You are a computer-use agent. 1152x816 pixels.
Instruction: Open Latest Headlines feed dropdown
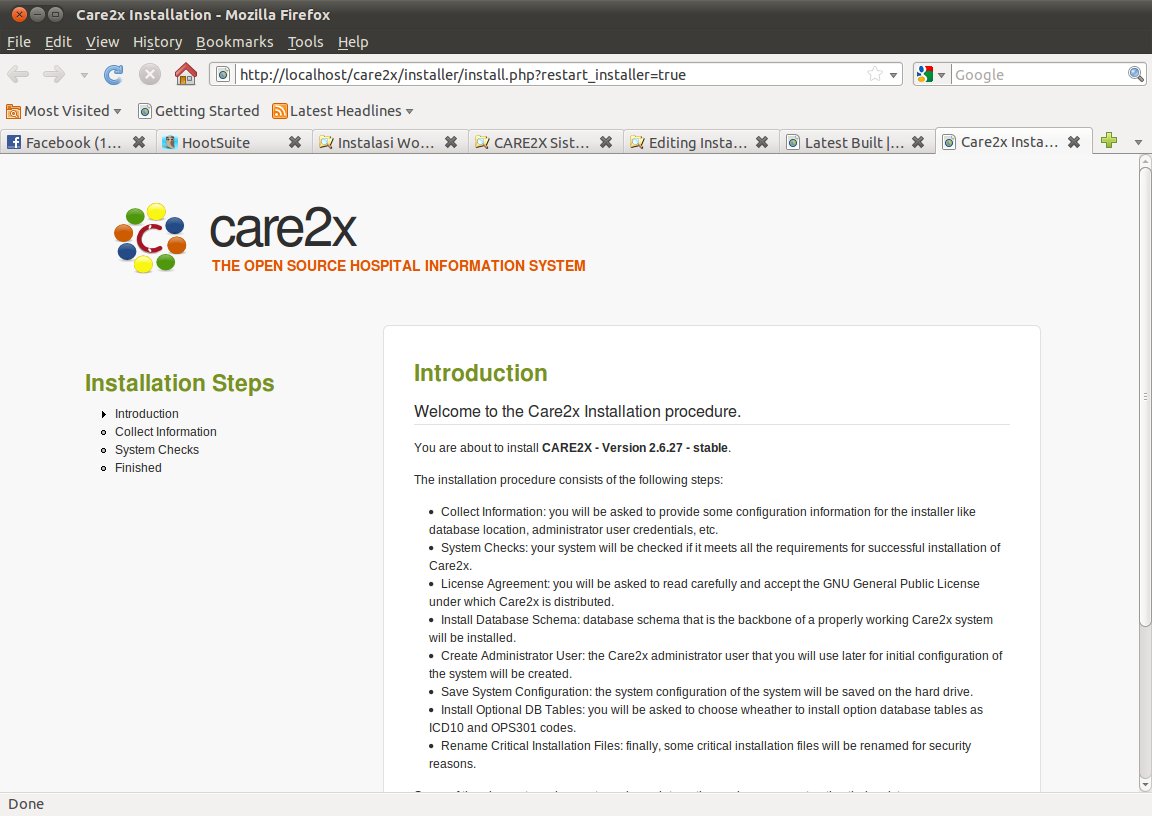(343, 111)
